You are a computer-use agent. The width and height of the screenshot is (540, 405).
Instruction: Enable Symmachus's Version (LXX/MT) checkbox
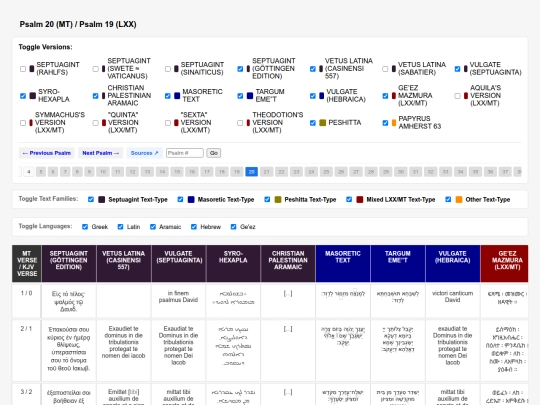(x=23, y=123)
